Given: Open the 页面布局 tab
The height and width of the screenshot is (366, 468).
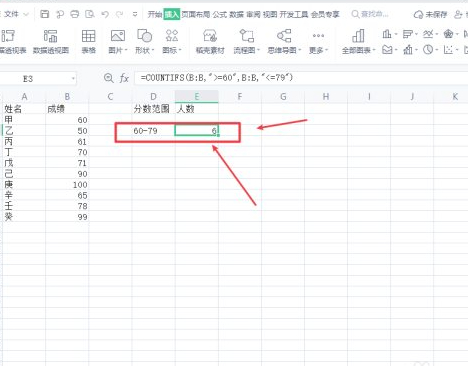Looking at the screenshot, I should (x=196, y=14).
